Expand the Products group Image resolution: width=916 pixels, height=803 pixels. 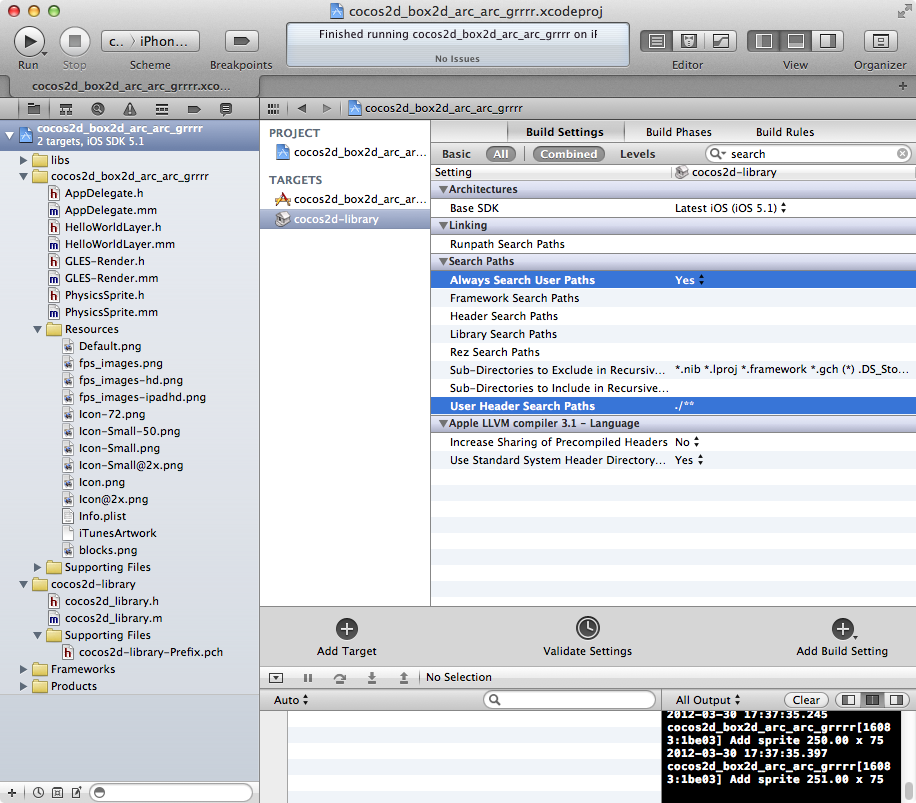23,686
